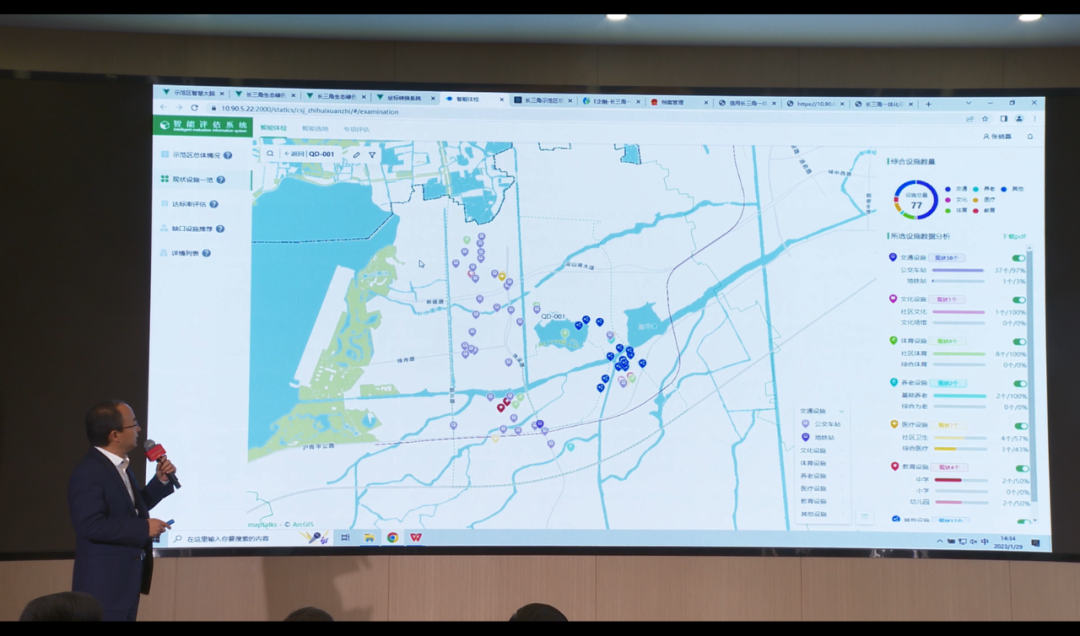Viewport: 1080px width, 636px height.
Task: Click help icon next to 达标率评估
Action: click(x=214, y=204)
